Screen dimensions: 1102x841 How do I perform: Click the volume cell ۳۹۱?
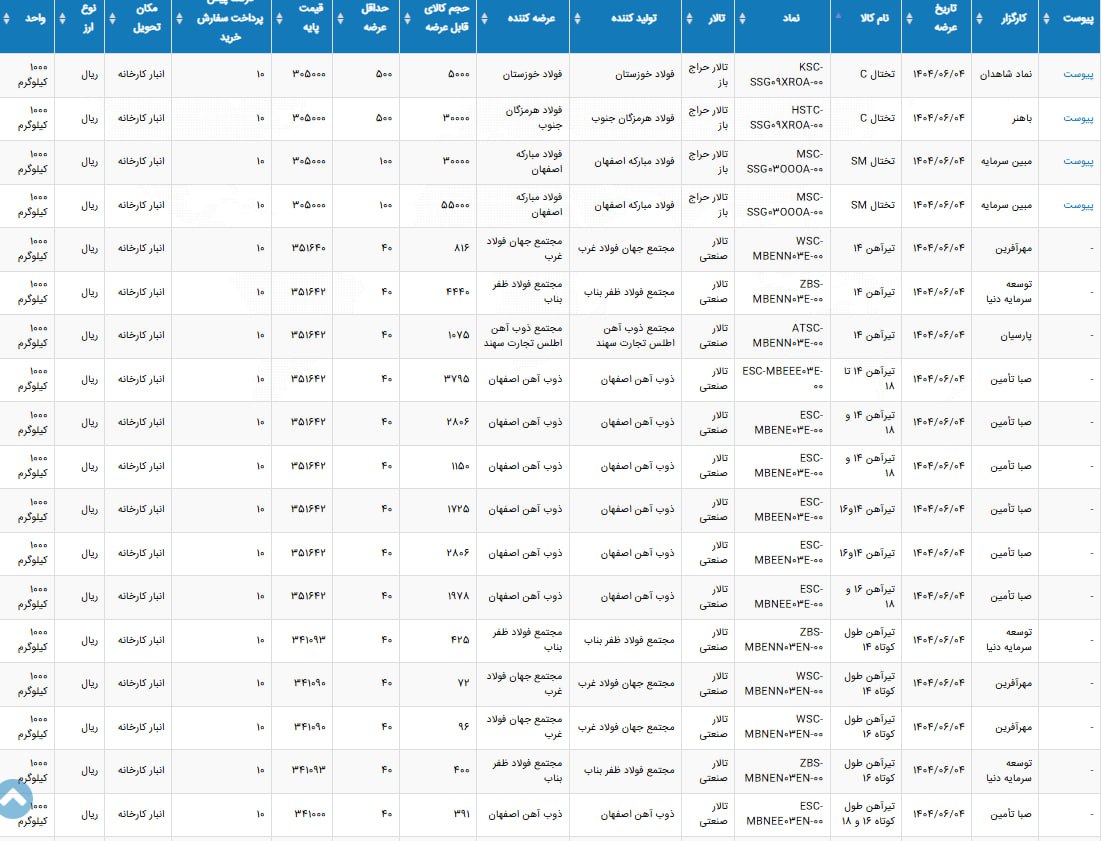462,814
